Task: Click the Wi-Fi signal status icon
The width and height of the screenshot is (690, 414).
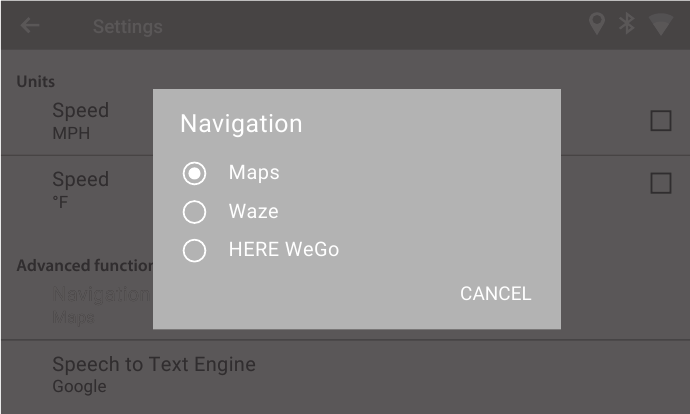Action: coord(660,25)
